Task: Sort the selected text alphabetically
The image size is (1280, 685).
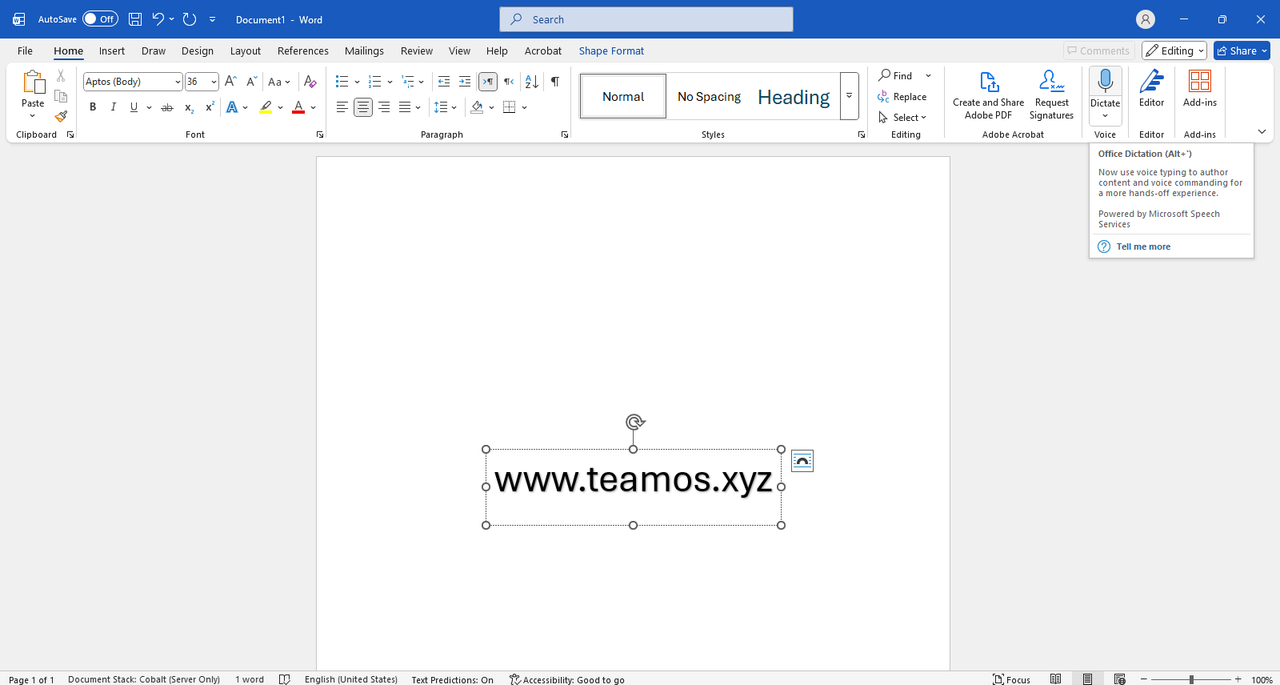Action: [532, 82]
